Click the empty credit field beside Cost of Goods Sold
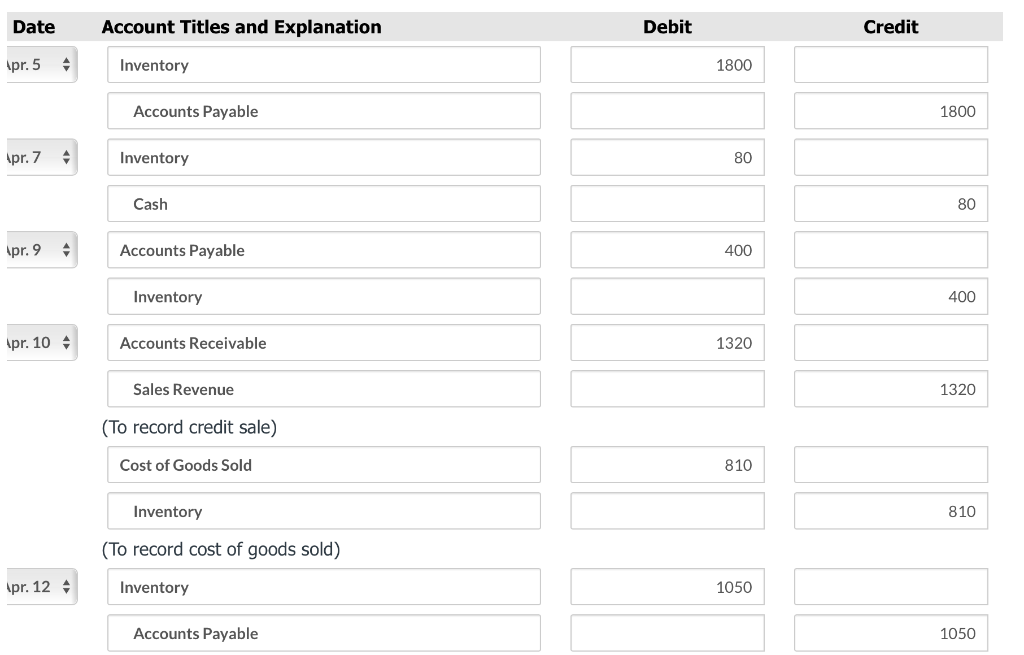Image resolution: width=1024 pixels, height=655 pixels. (x=890, y=465)
